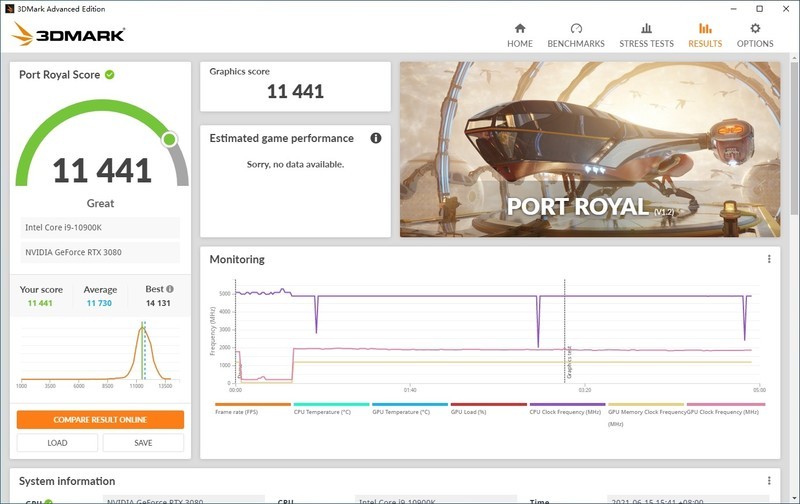
Task: Toggle the CPU Clock Frequency legend series
Action: point(566,409)
